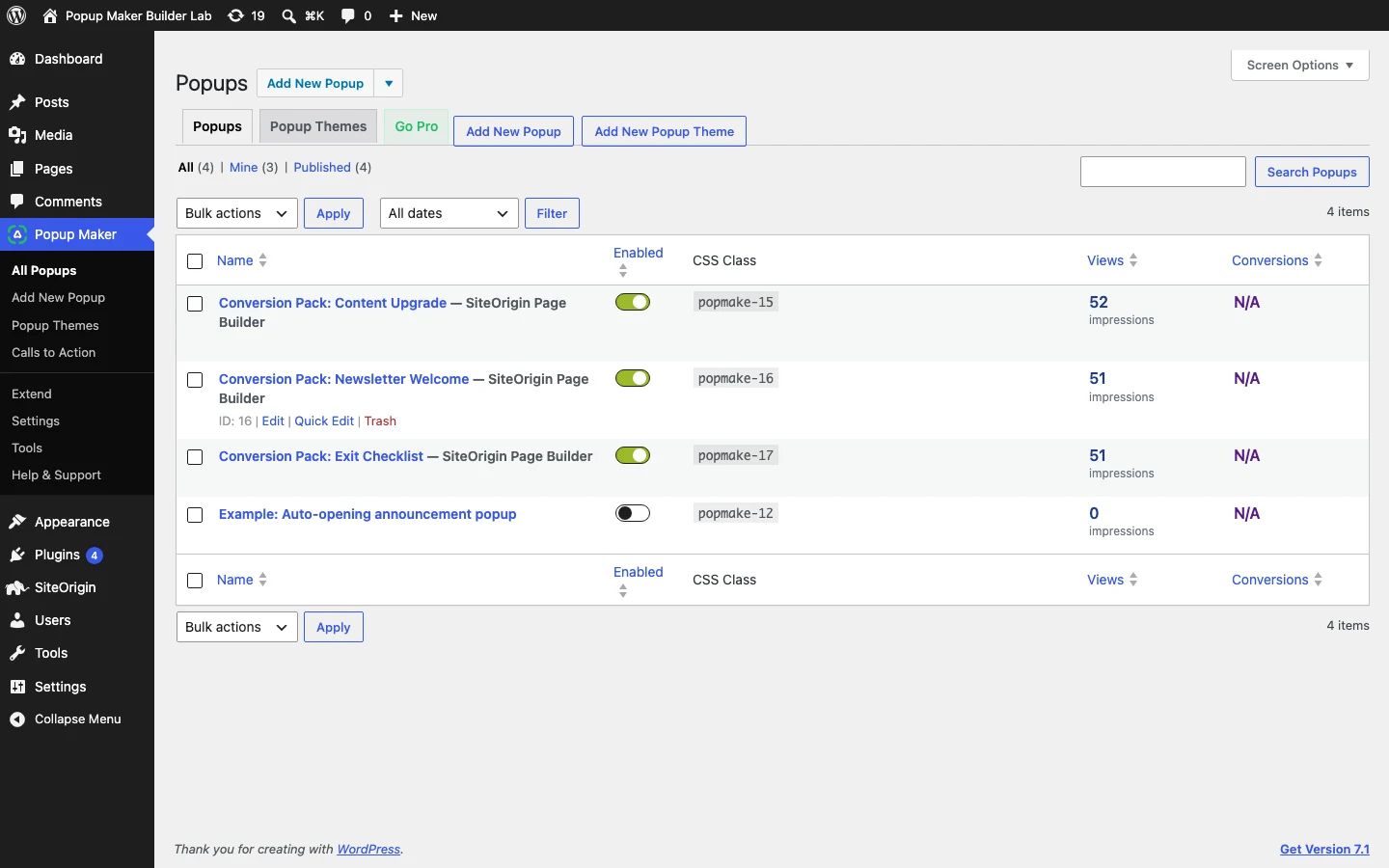Open the top Bulk actions dropdown
Screen dimensions: 1389x868
click(x=237, y=213)
